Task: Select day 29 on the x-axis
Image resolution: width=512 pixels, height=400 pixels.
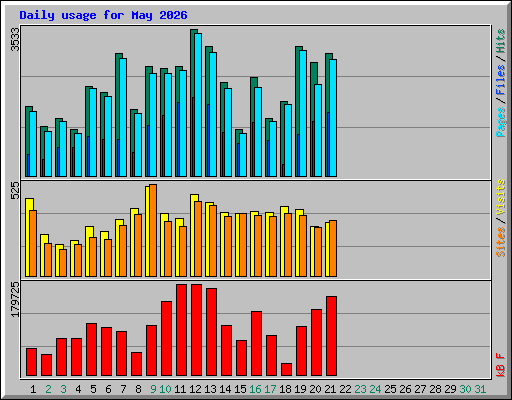Action: click(x=450, y=389)
